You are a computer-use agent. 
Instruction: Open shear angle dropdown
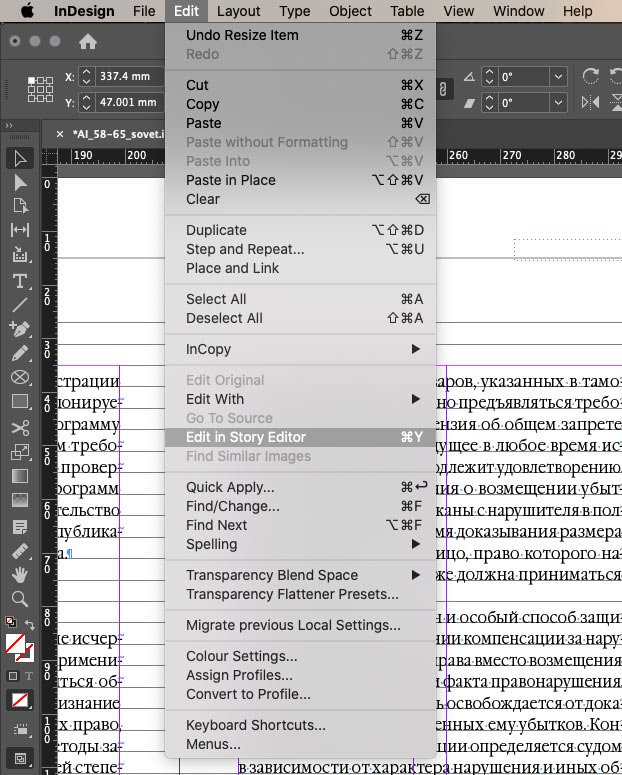tap(558, 103)
